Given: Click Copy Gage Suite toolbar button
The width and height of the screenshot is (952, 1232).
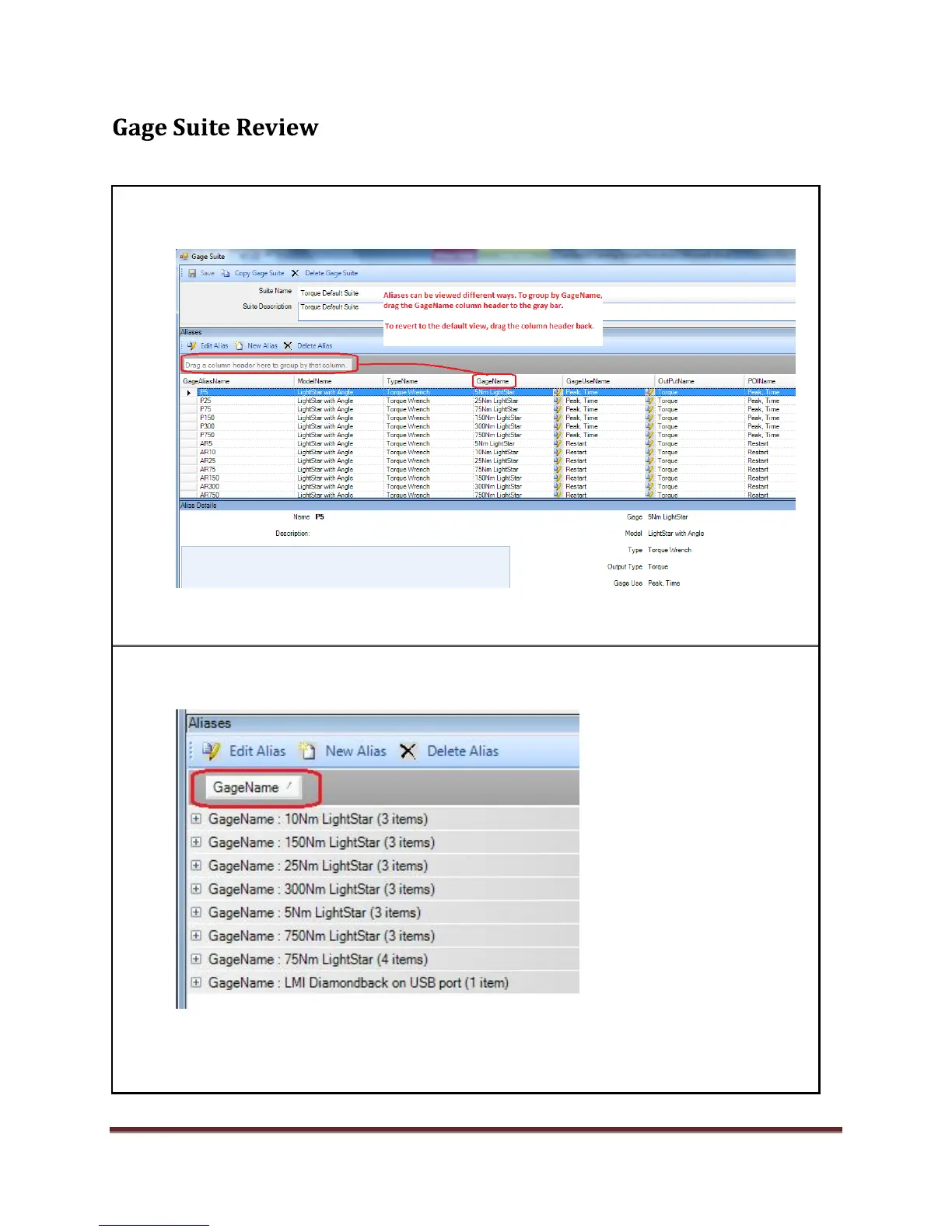Looking at the screenshot, I should (x=253, y=273).
